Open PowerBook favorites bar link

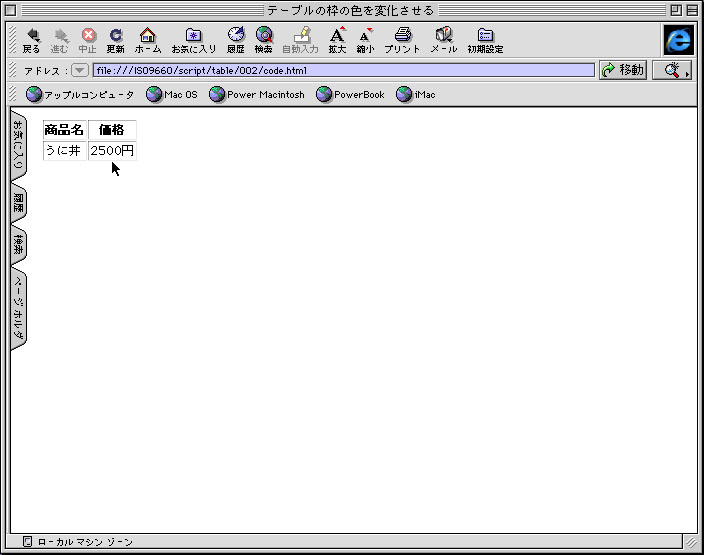[x=350, y=94]
